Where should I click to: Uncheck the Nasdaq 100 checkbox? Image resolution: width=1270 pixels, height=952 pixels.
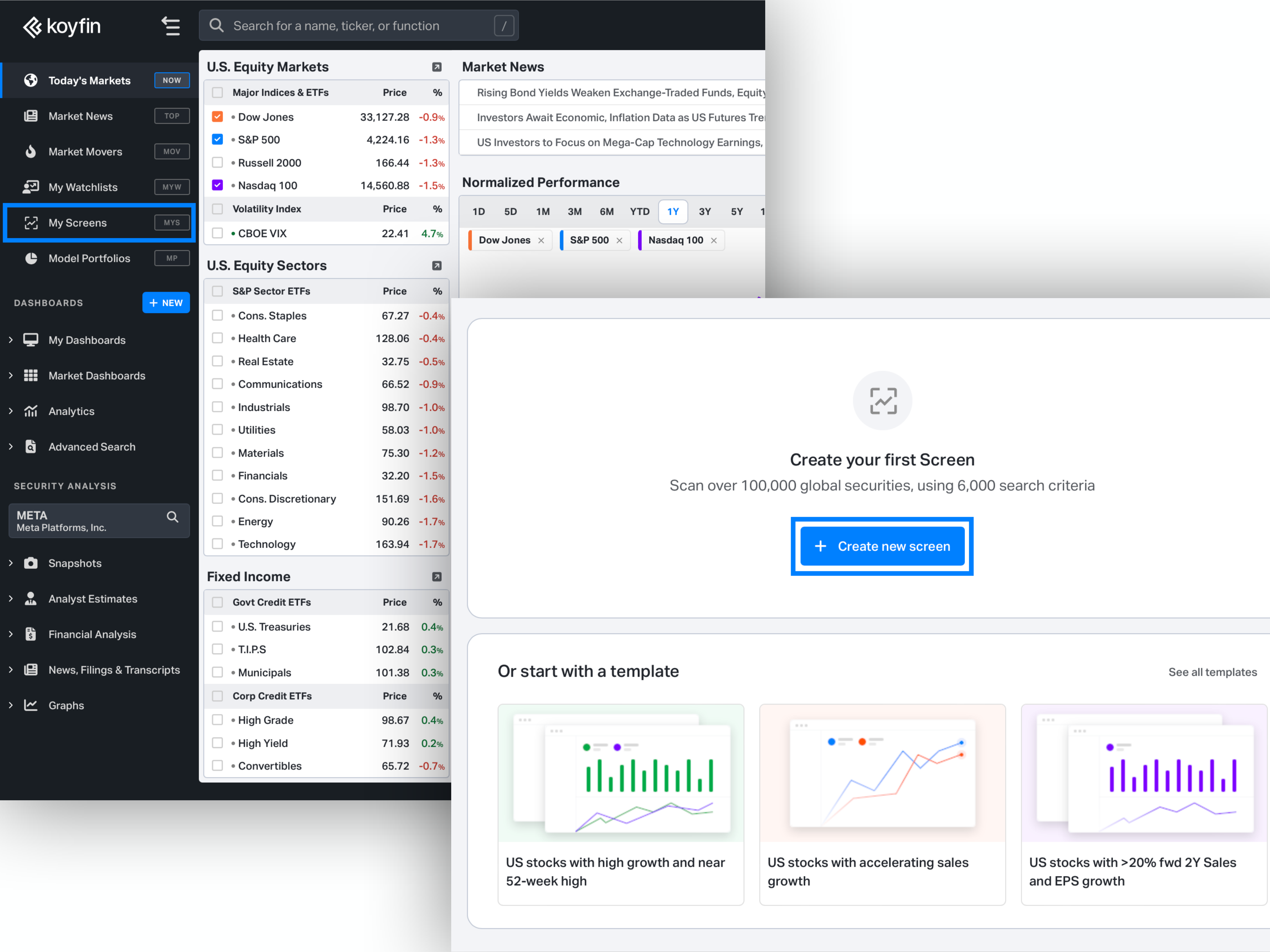pos(218,185)
